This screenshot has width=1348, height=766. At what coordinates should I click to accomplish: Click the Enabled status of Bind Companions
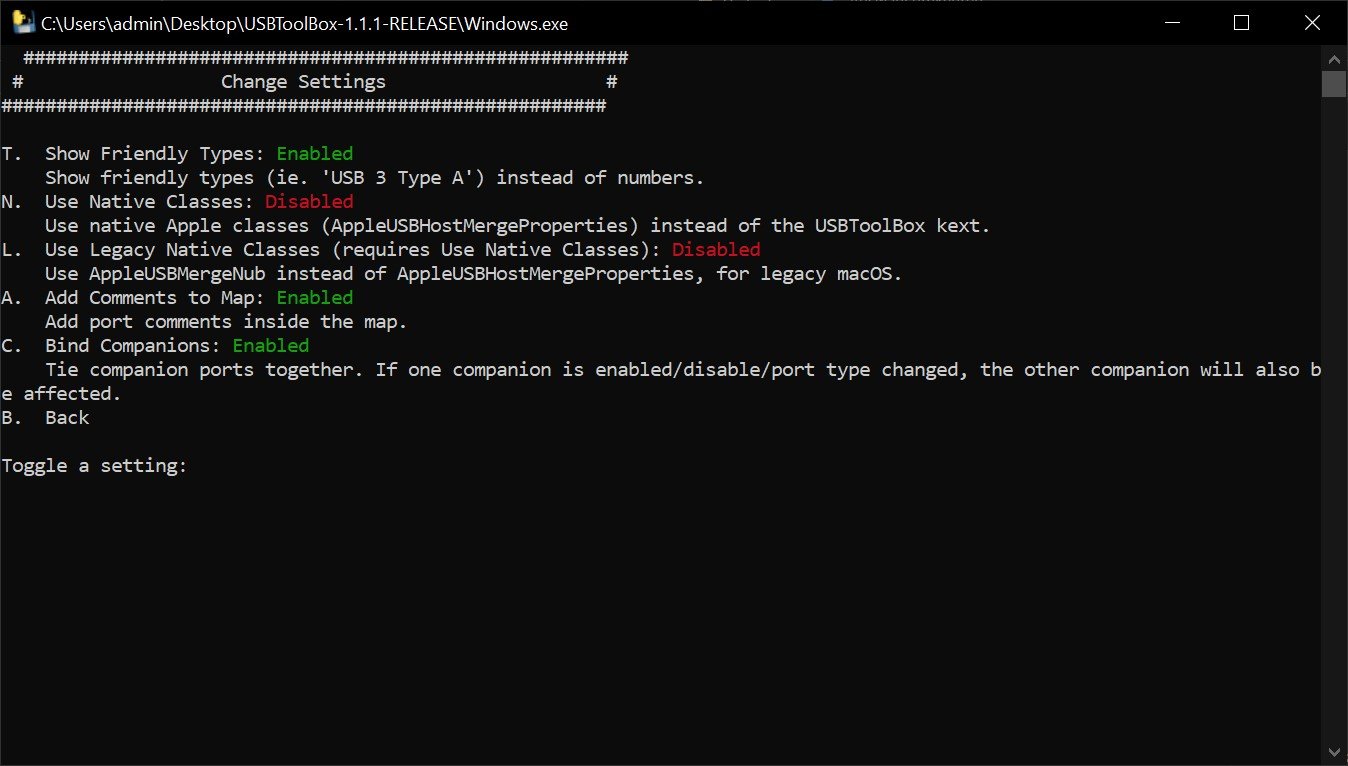(x=270, y=346)
